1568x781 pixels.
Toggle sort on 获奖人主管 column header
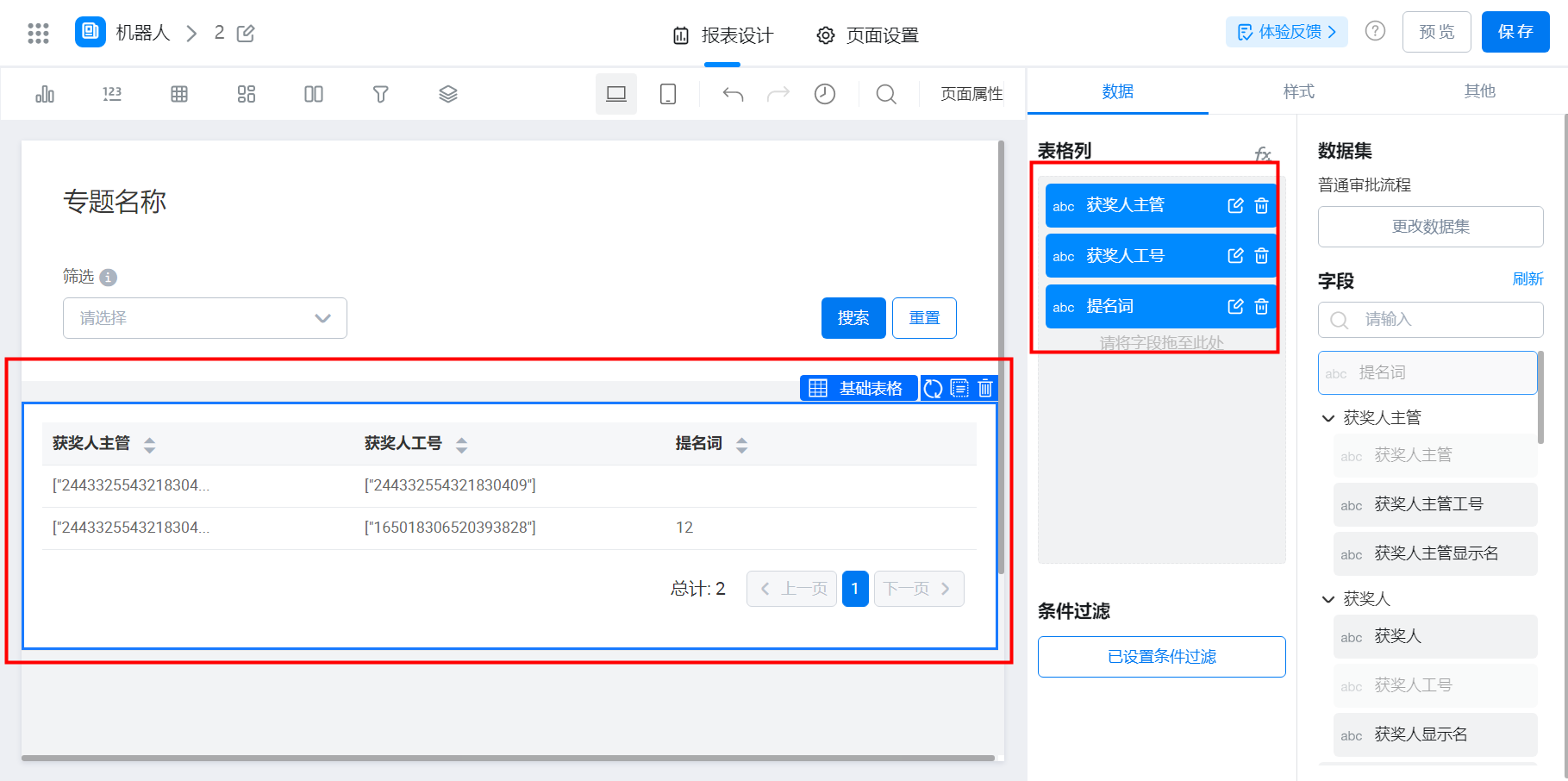tap(150, 445)
